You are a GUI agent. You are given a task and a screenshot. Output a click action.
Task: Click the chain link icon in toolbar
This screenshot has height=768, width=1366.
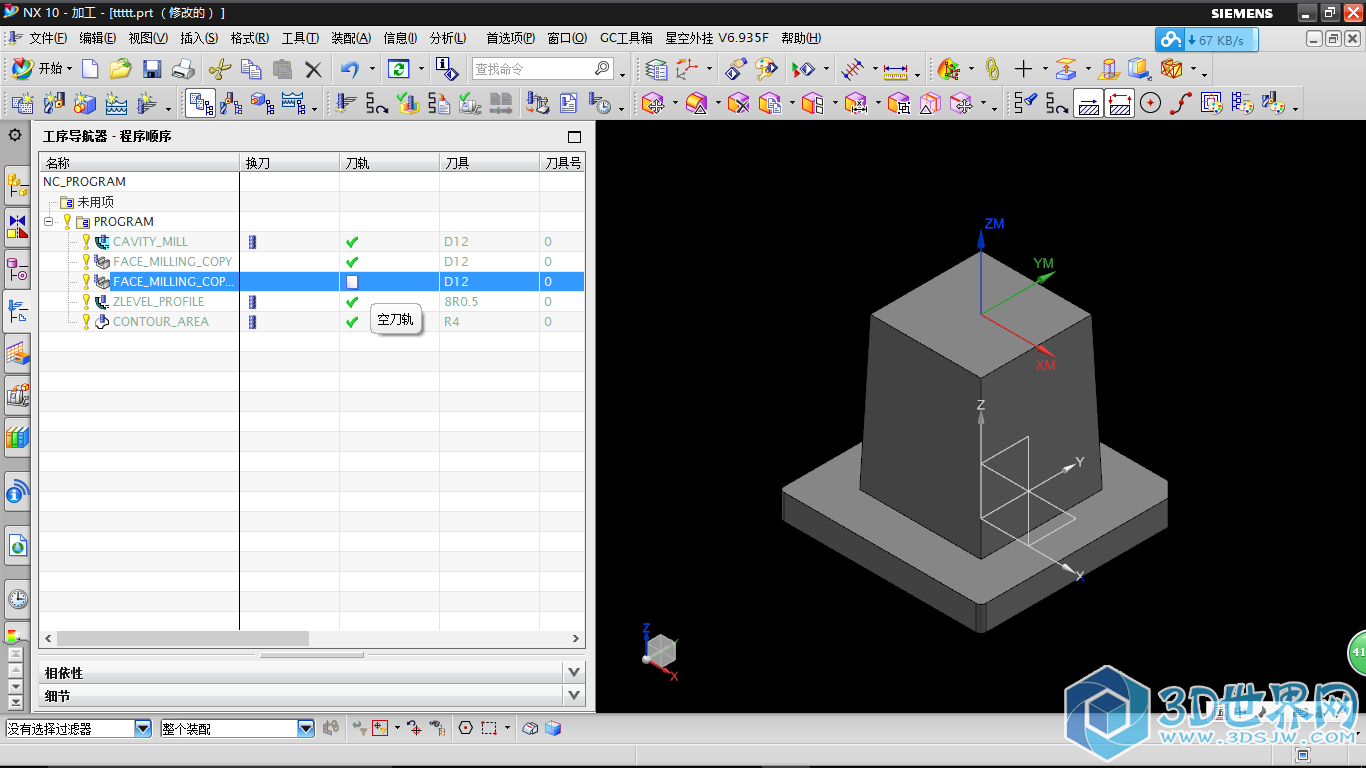click(992, 69)
